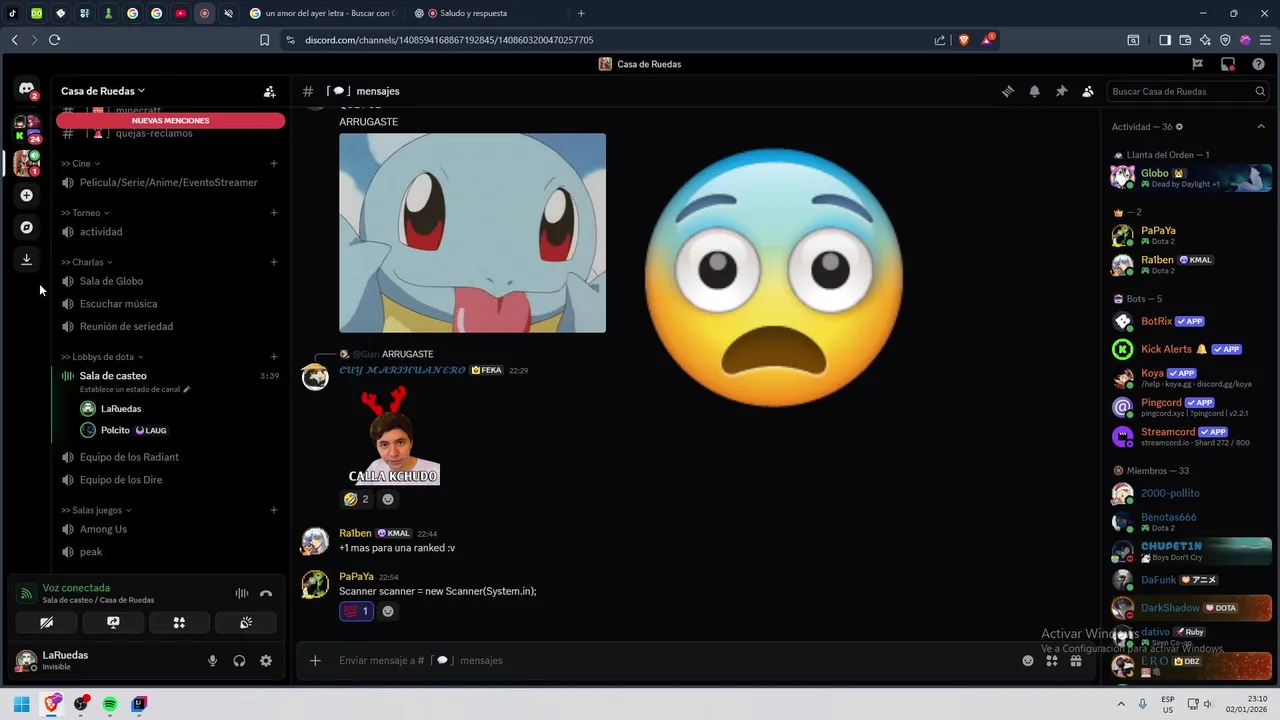This screenshot has width=1280, height=720.
Task: Open Discord direct messages home icon
Action: [27, 89]
